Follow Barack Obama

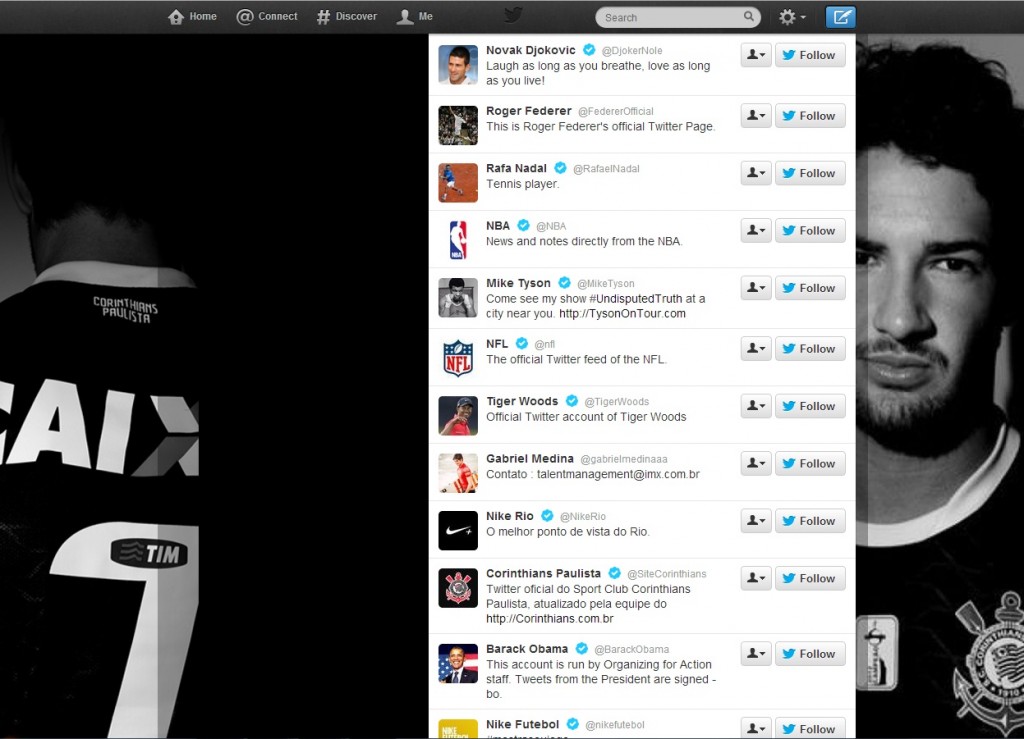coord(810,655)
